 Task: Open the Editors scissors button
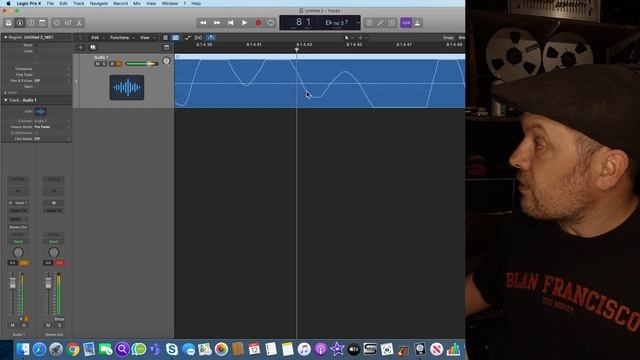click(x=80, y=23)
